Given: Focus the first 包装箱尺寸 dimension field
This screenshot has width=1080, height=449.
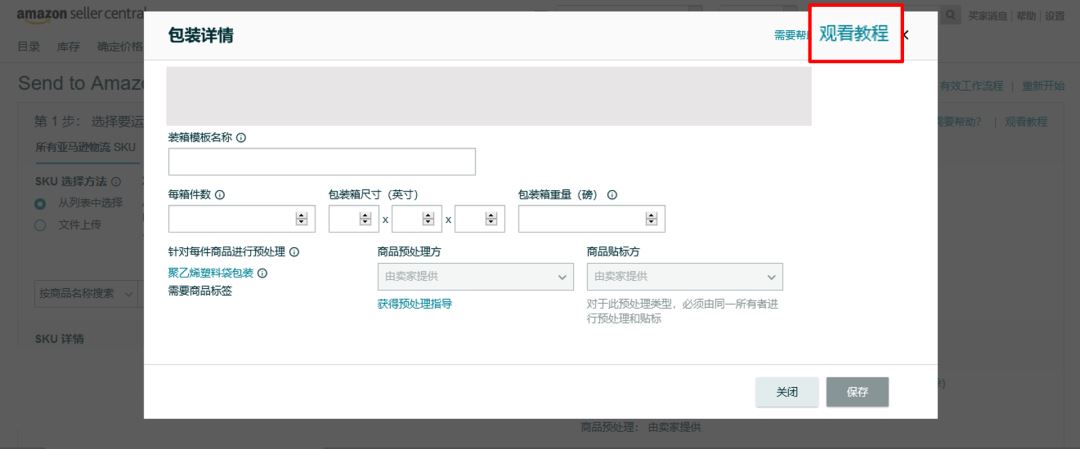Looking at the screenshot, I should point(354,219).
